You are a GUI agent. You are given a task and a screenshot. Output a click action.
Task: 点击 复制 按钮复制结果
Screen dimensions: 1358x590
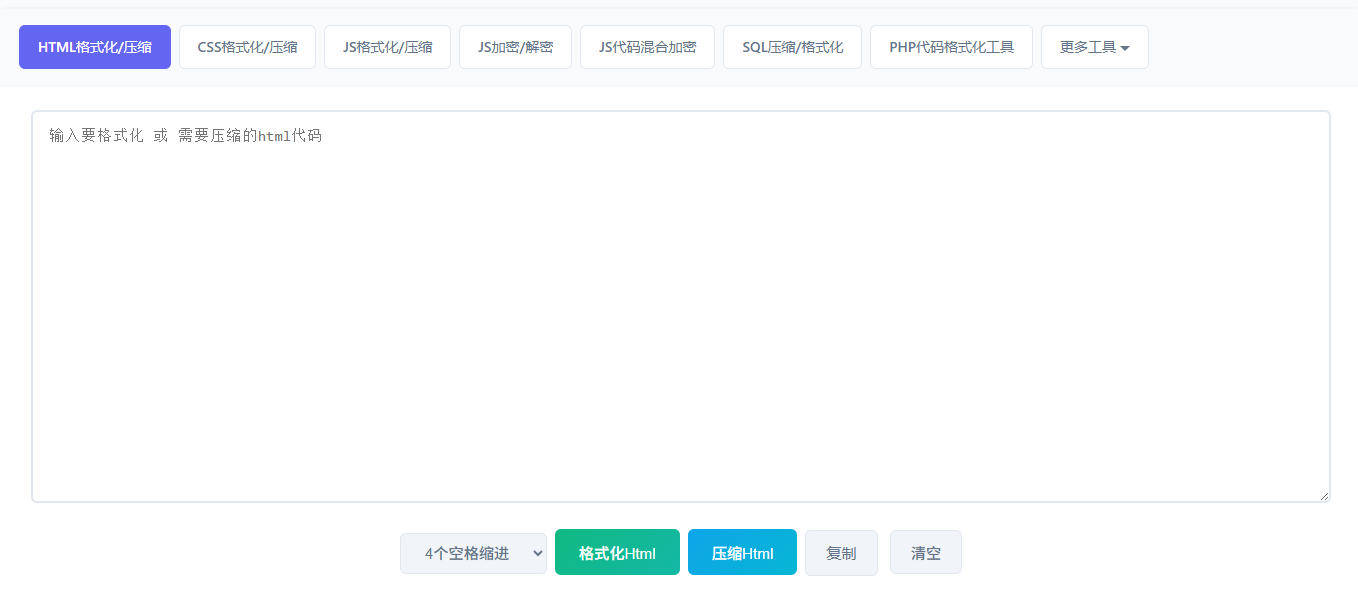(841, 551)
